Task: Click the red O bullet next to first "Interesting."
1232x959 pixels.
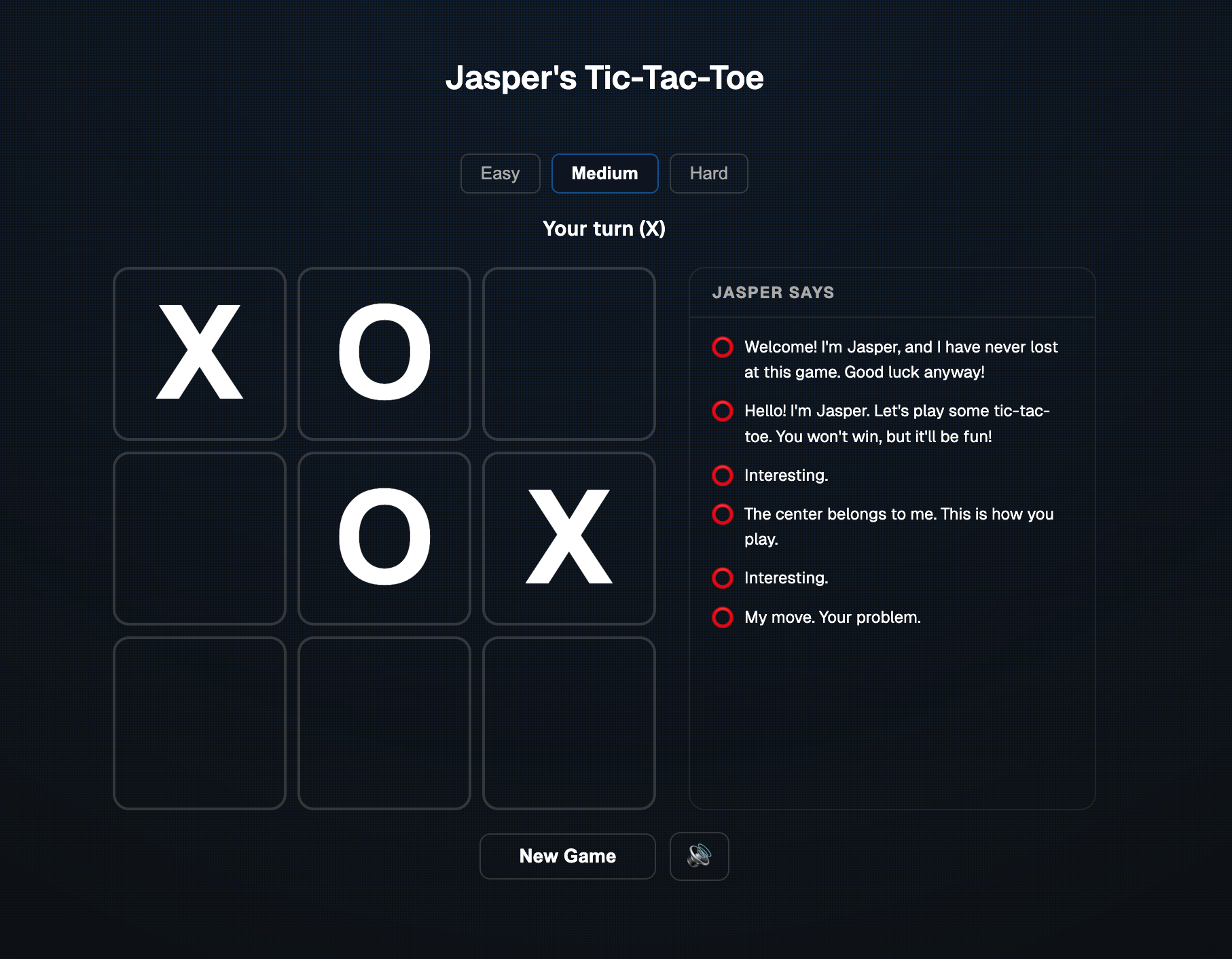Action: 723,475
